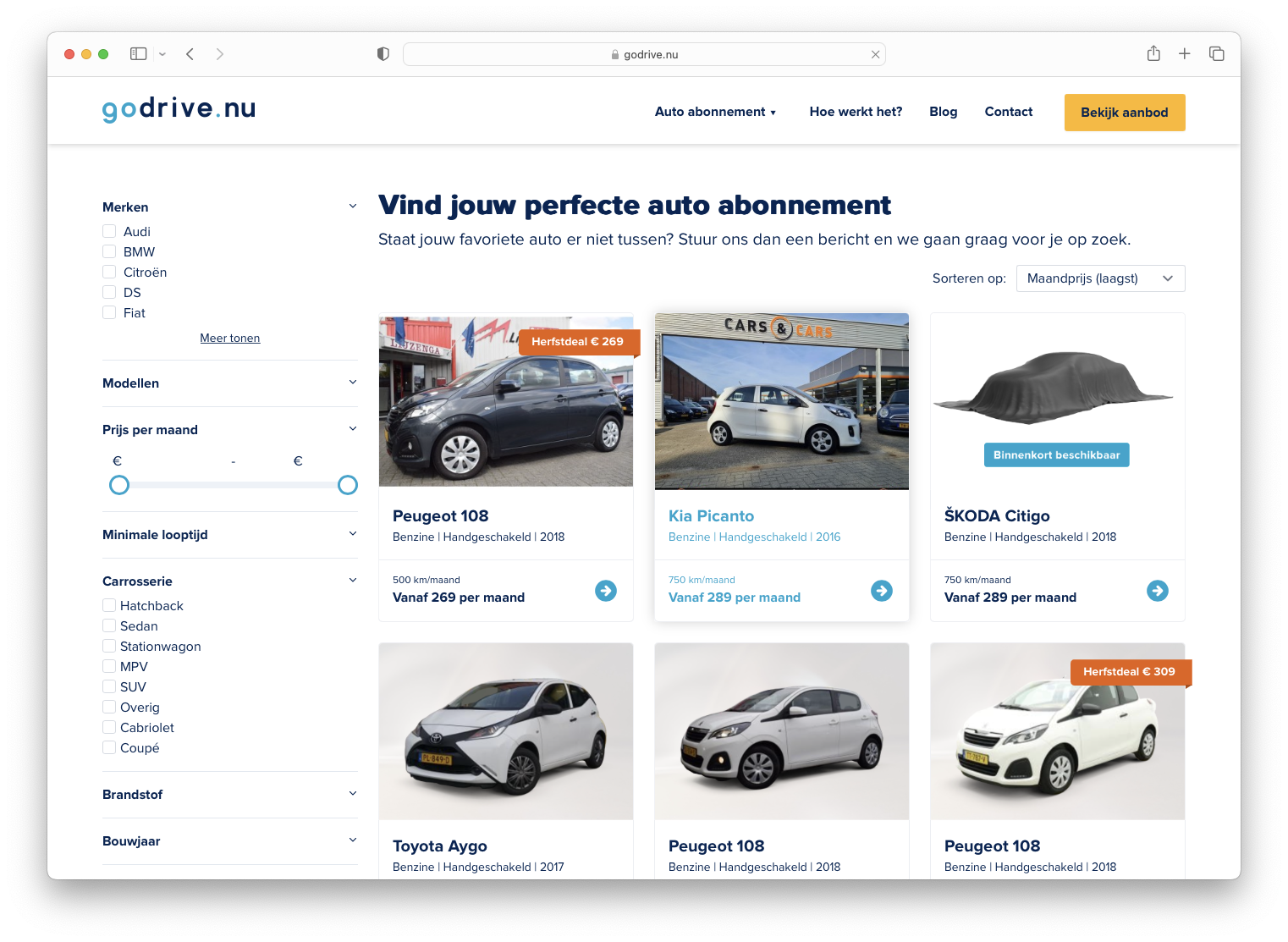Show tab overview icon
Screen dimensions: 1288x942
point(1217,54)
